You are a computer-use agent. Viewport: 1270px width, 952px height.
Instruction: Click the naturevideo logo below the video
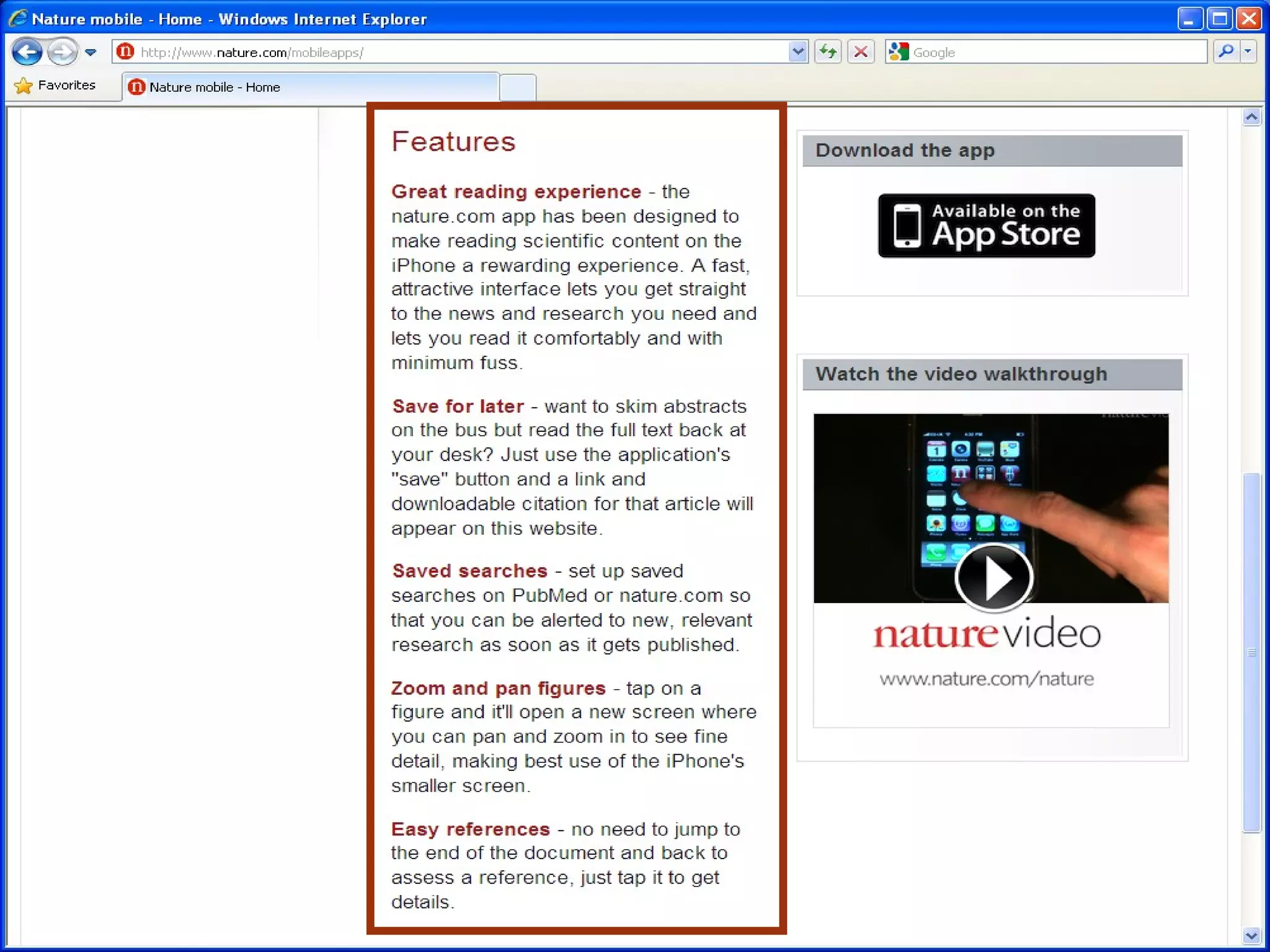987,634
